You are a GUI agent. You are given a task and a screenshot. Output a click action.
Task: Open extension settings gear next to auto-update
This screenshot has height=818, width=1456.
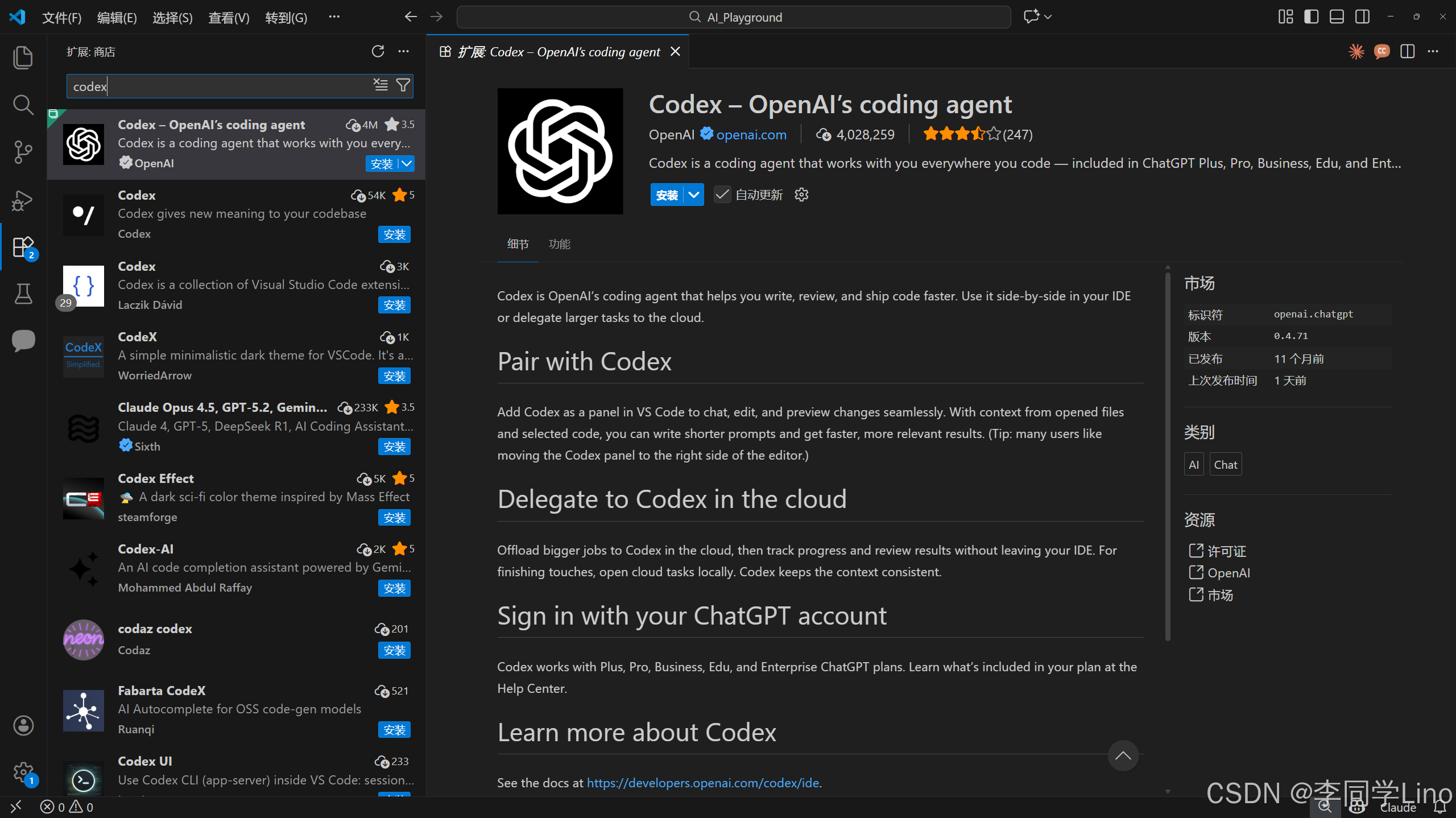coord(801,195)
